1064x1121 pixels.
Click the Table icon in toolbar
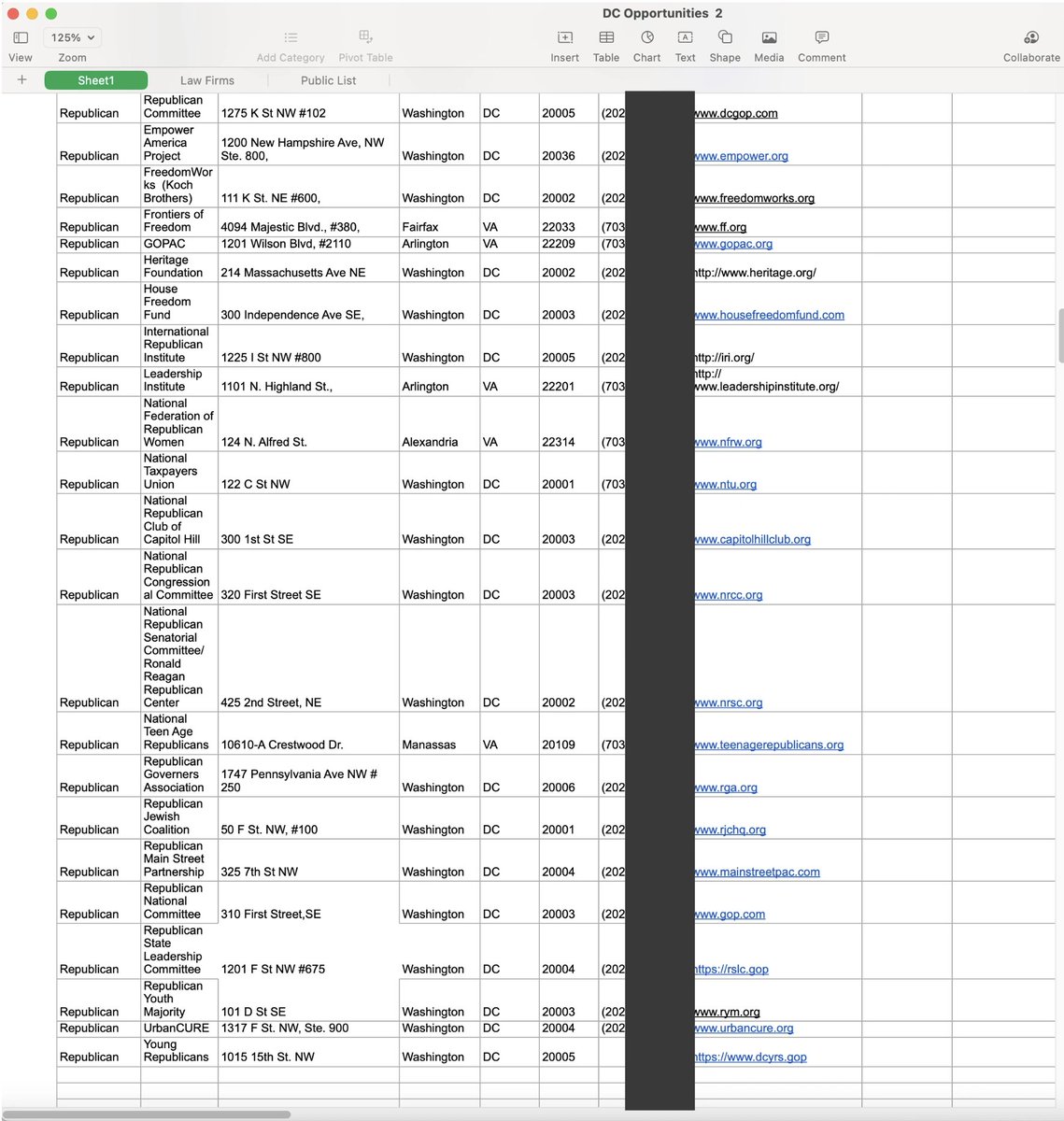[x=606, y=37]
